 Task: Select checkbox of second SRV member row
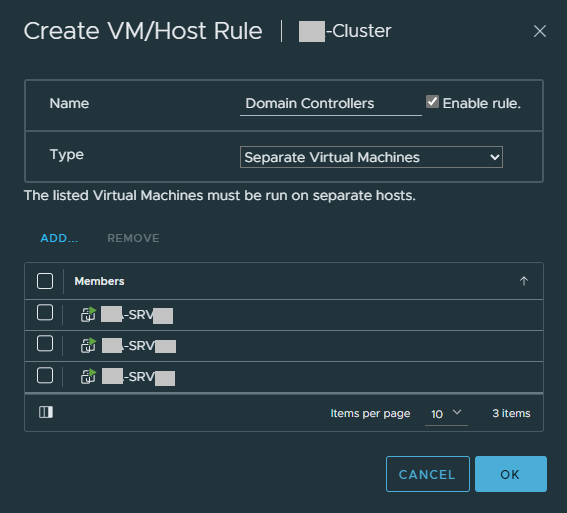pos(45,343)
